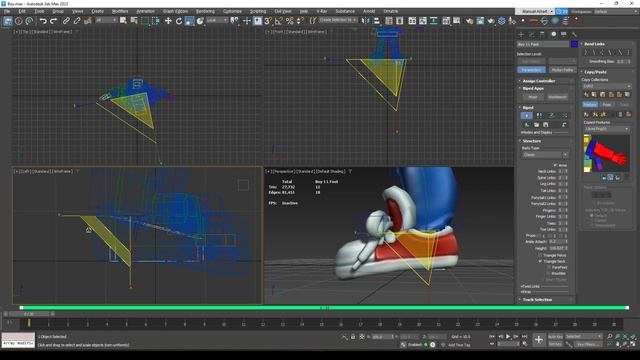Select the Unlink Selection tool

(x=77, y=21)
